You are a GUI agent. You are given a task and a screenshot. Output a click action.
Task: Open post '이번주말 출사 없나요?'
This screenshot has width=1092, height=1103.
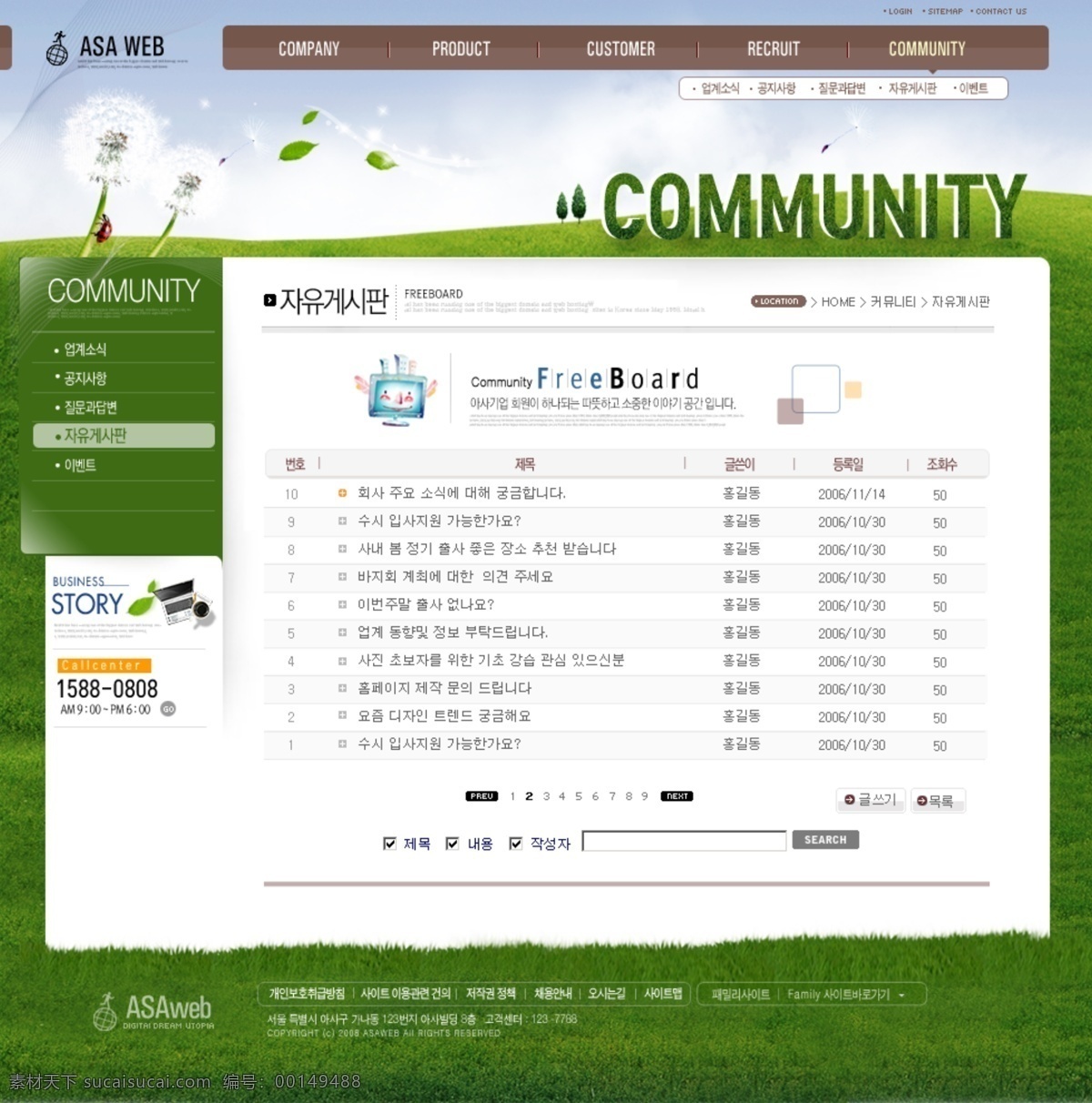point(426,604)
